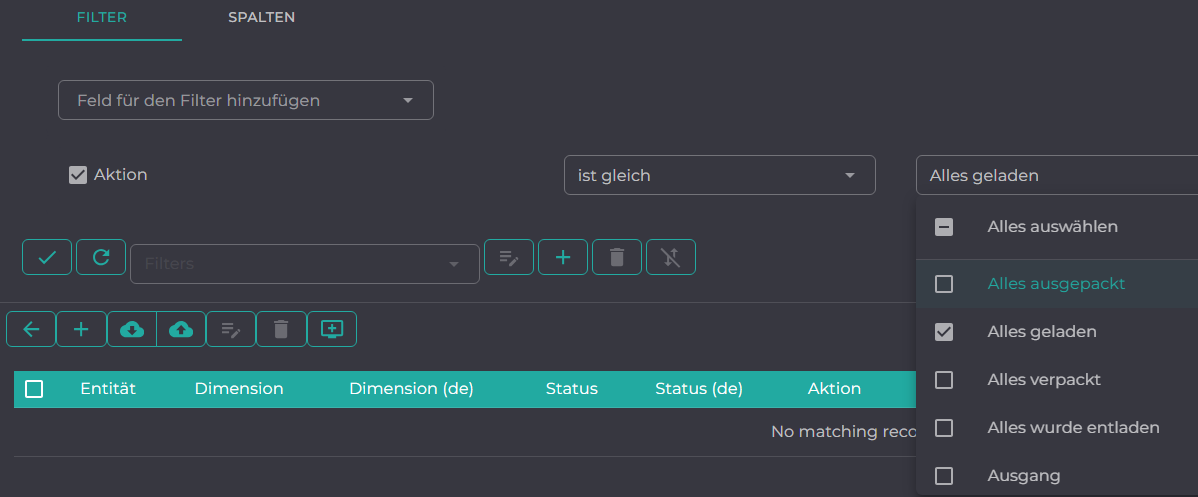Sort by the Dimension column header
1198x497 pixels.
coord(239,388)
